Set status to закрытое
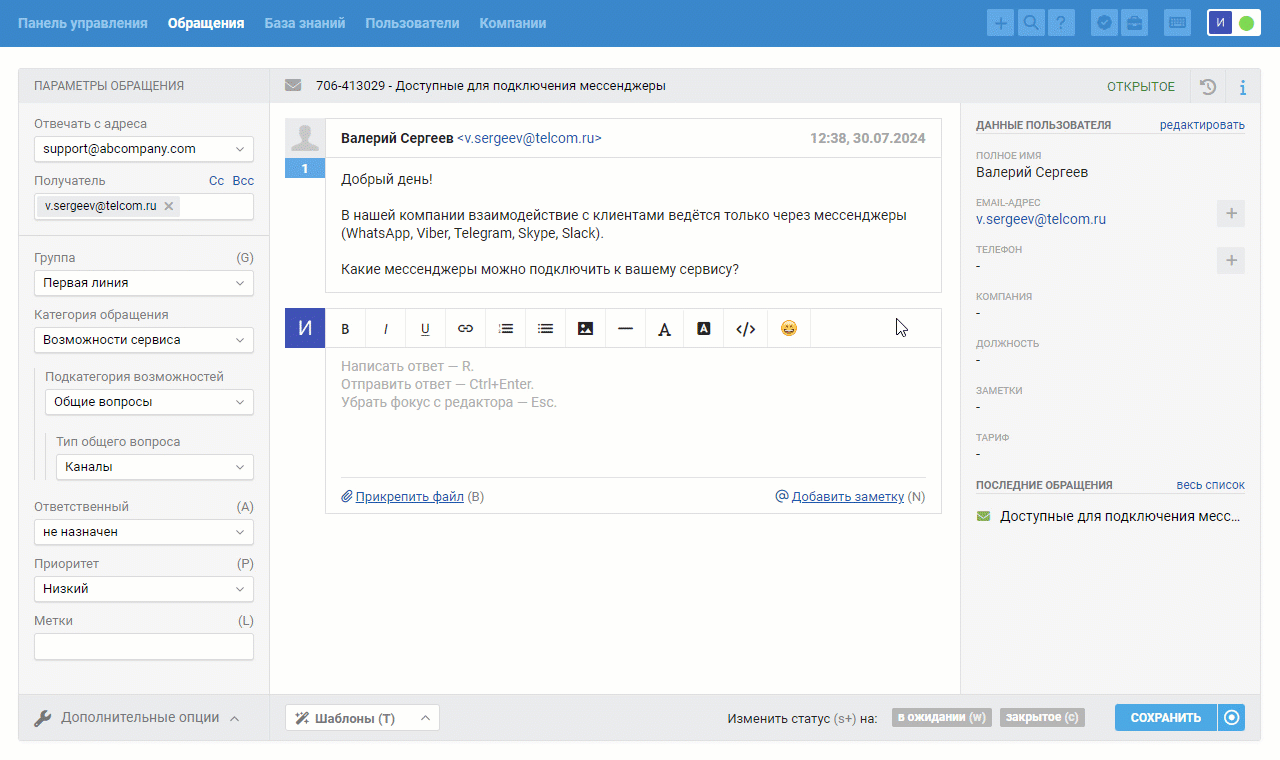1280x760 pixels. click(x=1042, y=718)
